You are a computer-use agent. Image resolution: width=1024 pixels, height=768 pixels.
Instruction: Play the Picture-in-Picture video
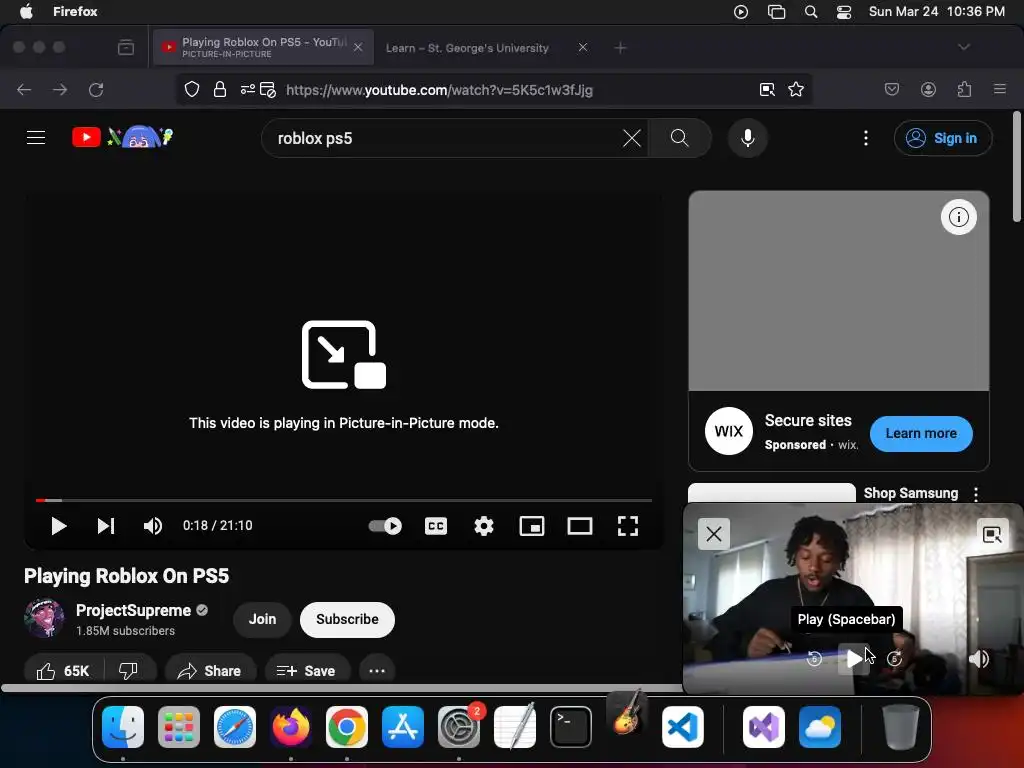854,659
